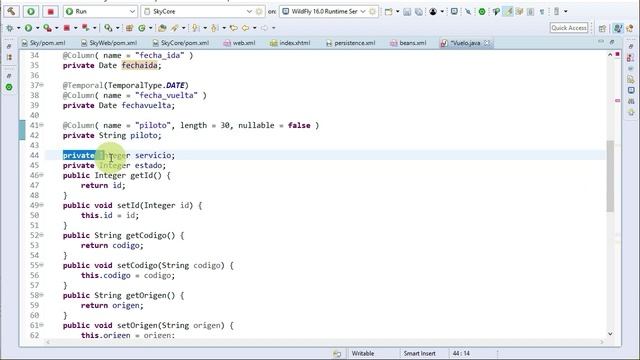
Task: Click the editor scroll down arrow
Action: click(x=610, y=334)
